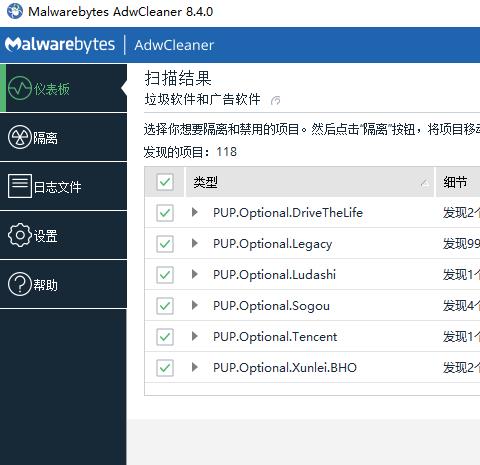The image size is (480, 465).
Task: Sort by the 类型 column header
Action: tap(310, 182)
